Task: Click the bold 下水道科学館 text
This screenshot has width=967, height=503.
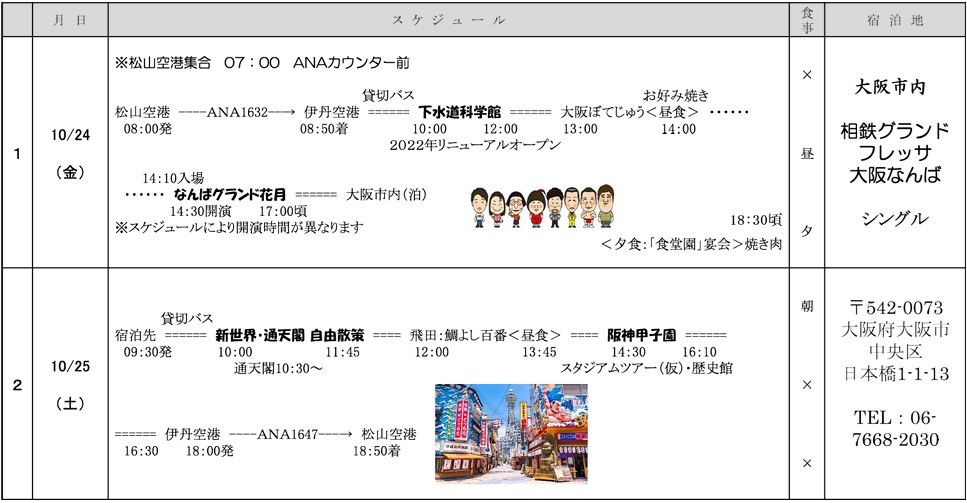Action: click(x=459, y=112)
